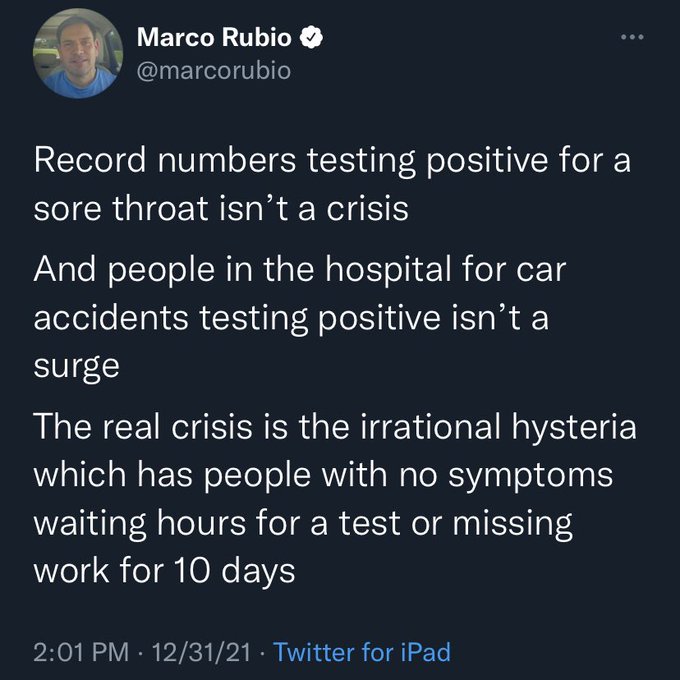The width and height of the screenshot is (680, 680).
Task: Open the Twitter for iPad source link
Action: (361, 653)
